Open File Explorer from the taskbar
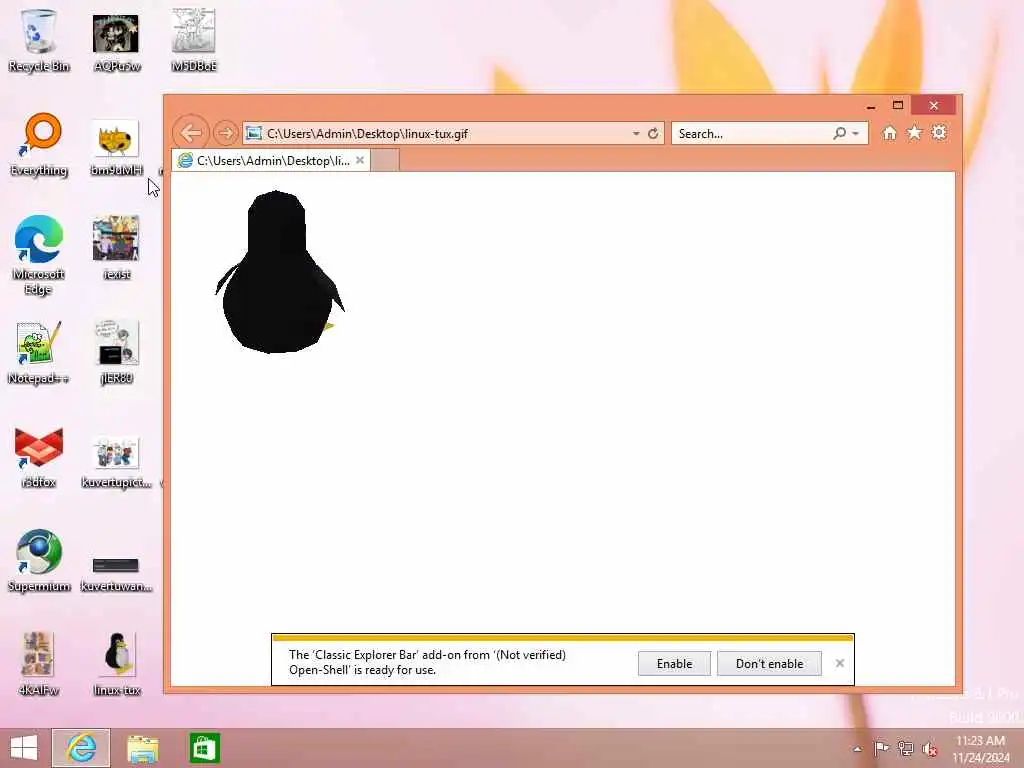This screenshot has width=1024, height=768. point(142,748)
